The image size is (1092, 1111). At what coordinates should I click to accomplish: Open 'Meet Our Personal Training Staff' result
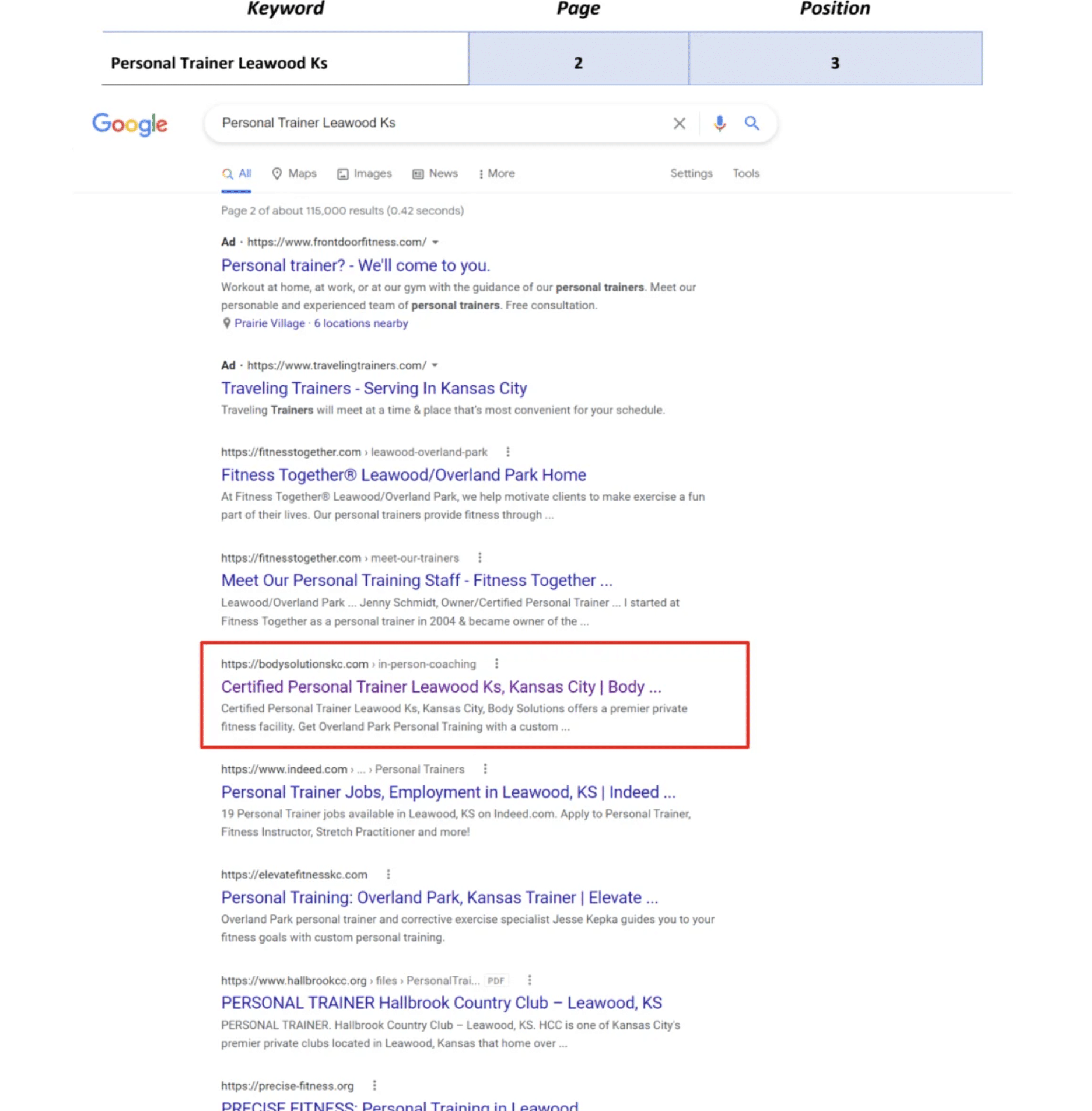[416, 581]
